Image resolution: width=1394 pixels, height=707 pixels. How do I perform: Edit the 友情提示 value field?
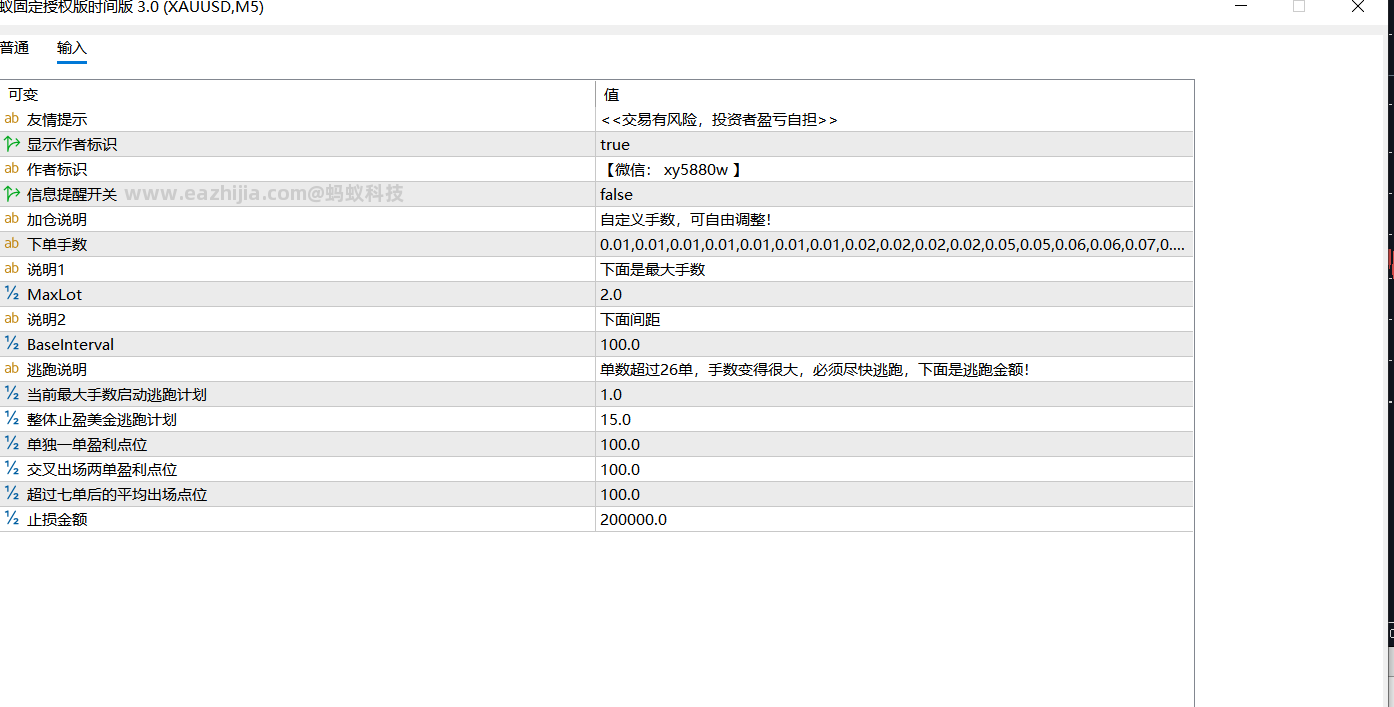894,119
